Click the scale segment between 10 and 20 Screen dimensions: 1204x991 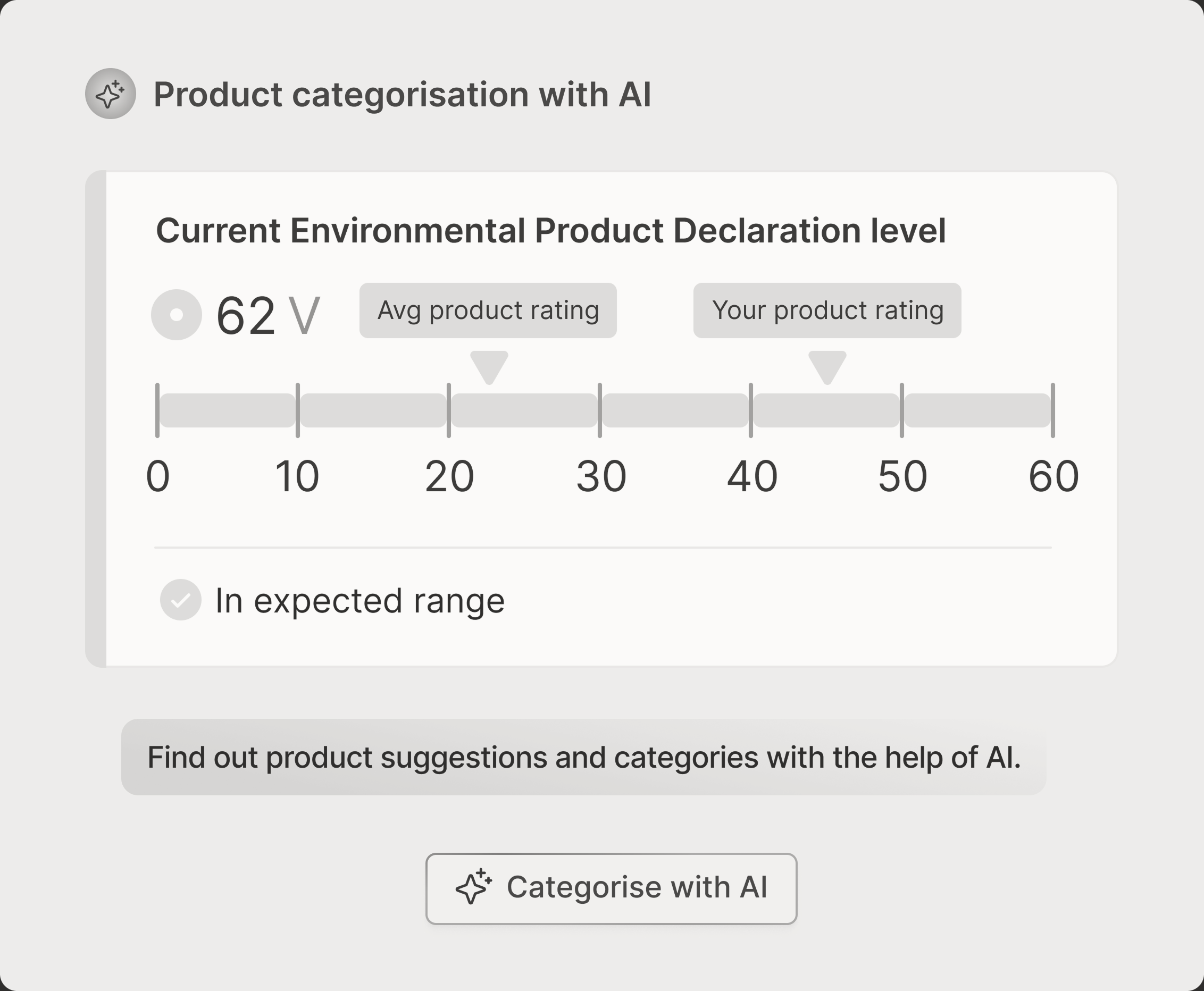tap(373, 410)
